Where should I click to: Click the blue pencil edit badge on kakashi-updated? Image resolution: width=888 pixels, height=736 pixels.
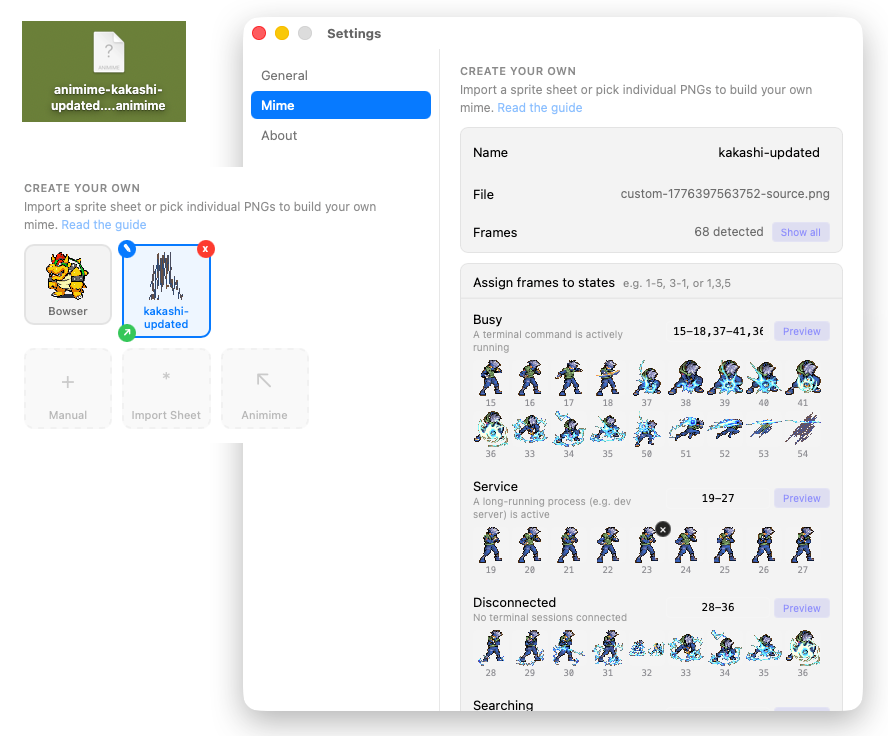click(127, 249)
